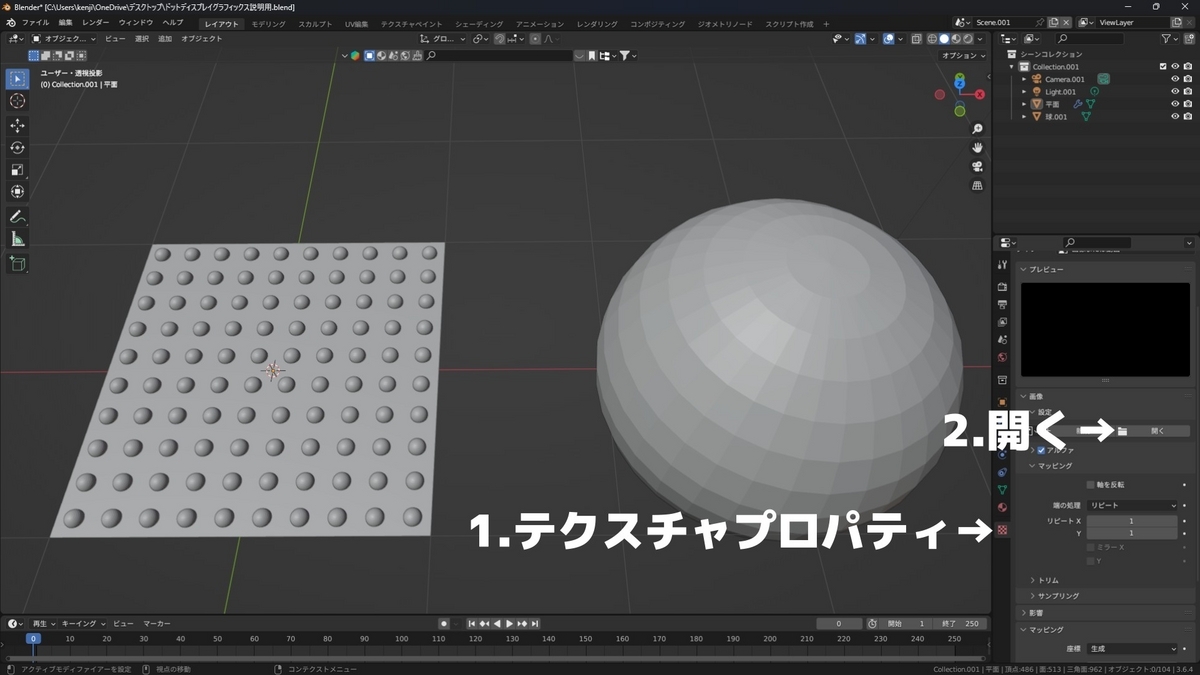Toggle visibility of Light.001

coord(1175,91)
